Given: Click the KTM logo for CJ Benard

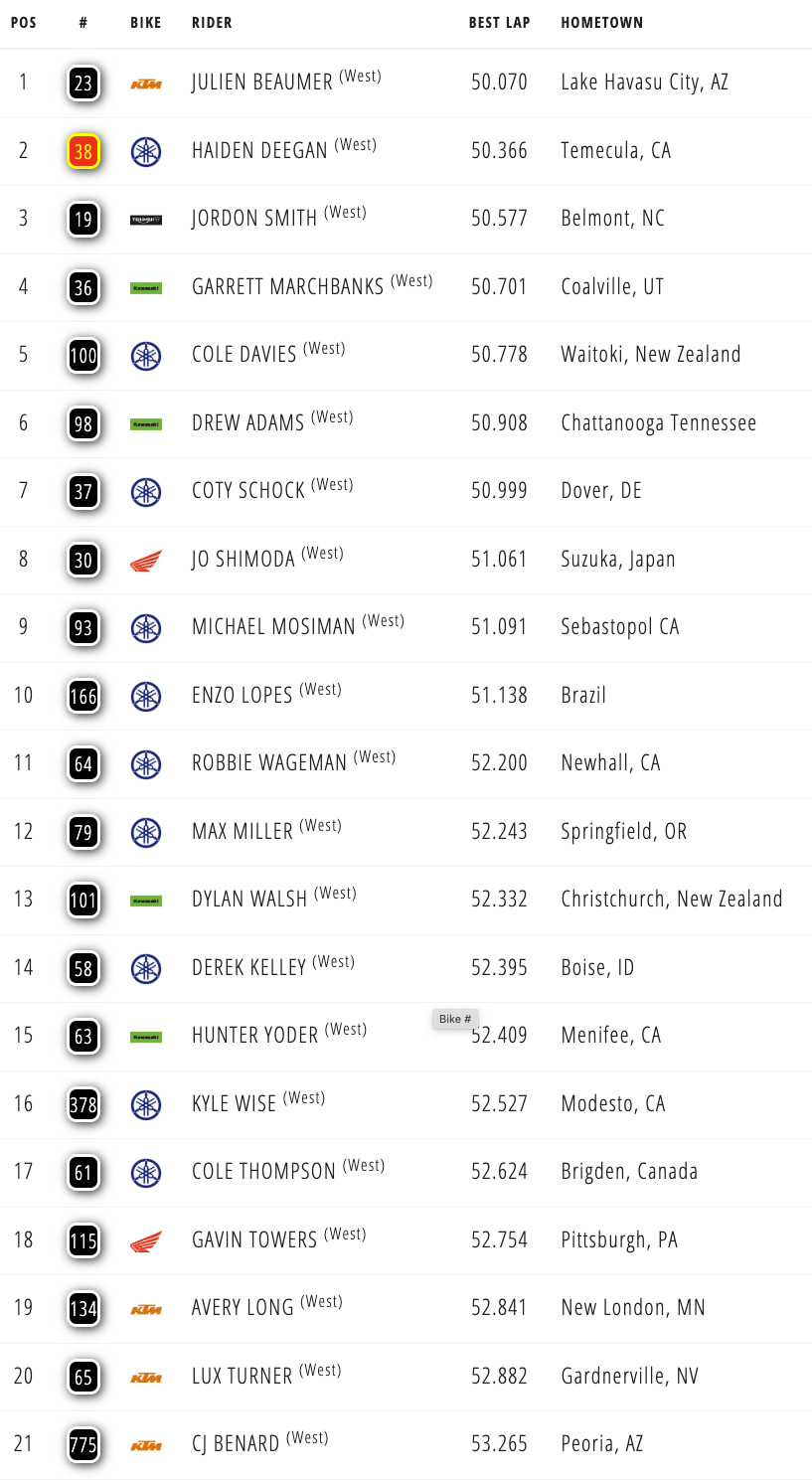Looking at the screenshot, I should (146, 1445).
